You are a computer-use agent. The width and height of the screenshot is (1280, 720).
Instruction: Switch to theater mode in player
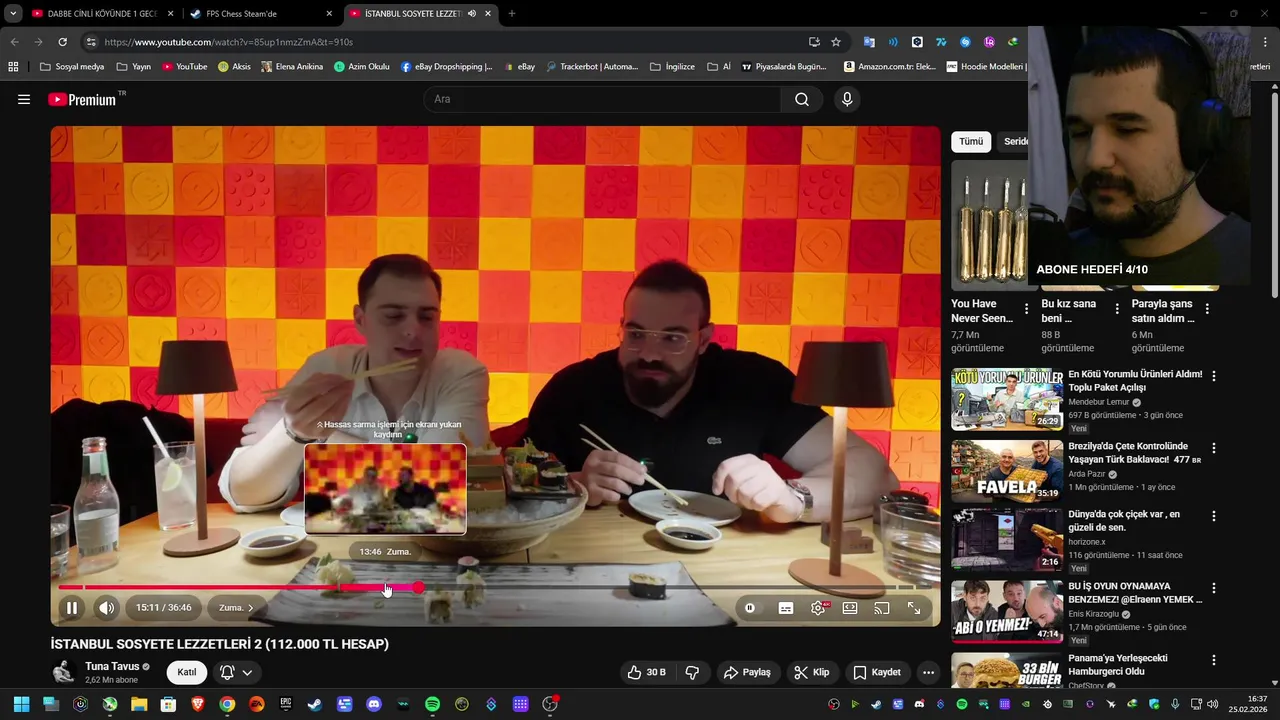tap(850, 608)
